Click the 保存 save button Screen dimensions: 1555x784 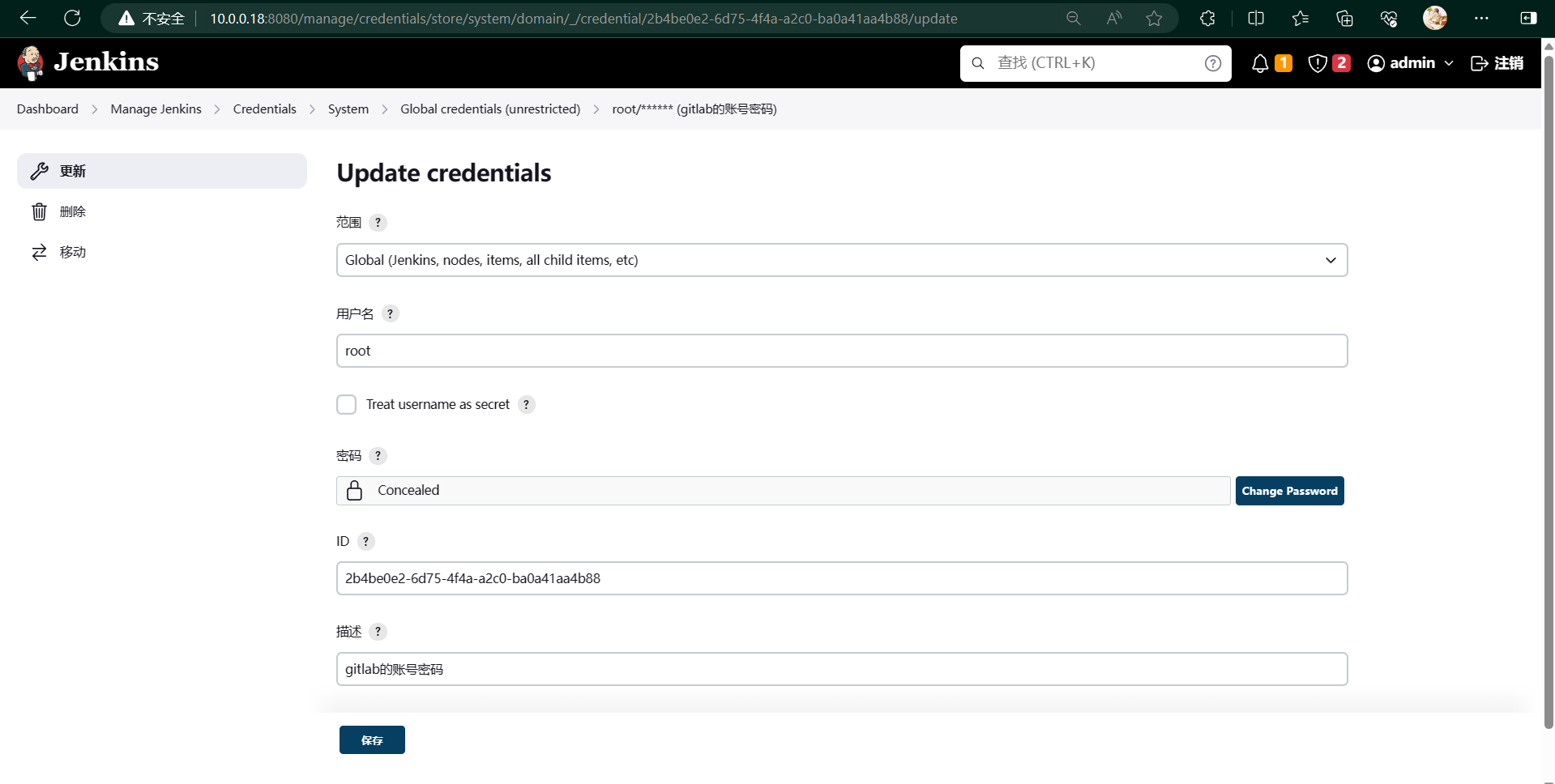[x=372, y=740]
